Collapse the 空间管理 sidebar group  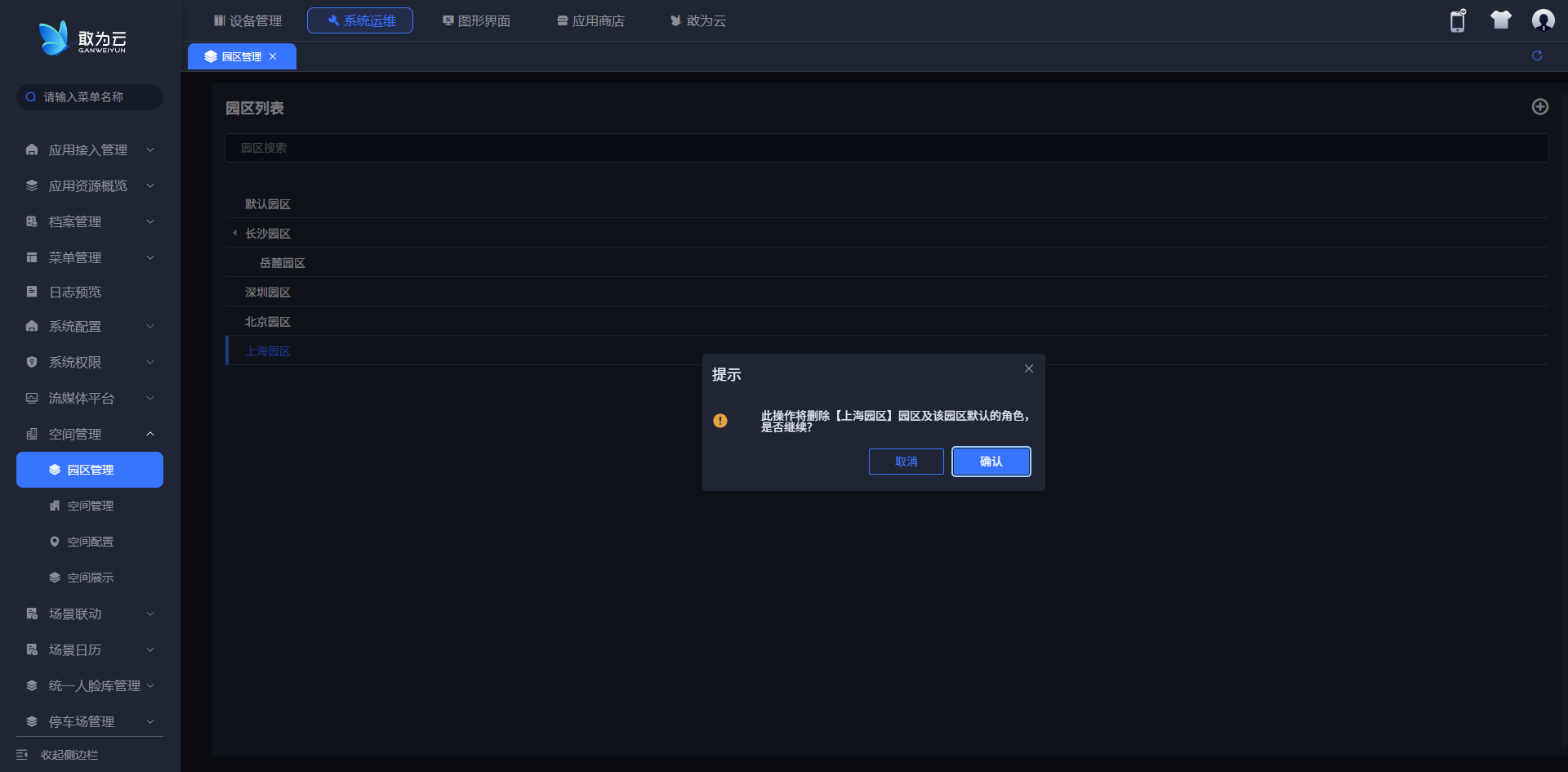150,434
